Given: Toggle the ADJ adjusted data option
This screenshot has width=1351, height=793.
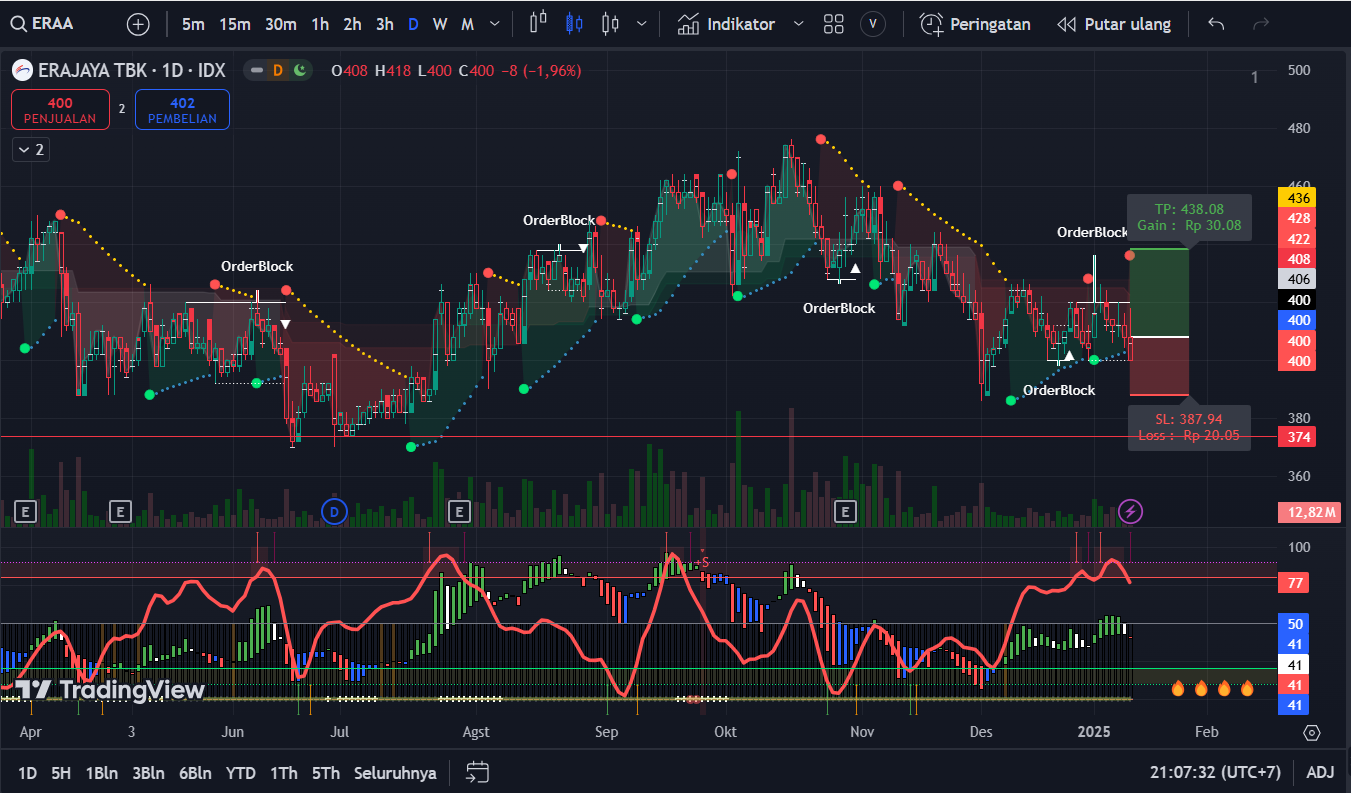Looking at the screenshot, I should pos(1320,773).
